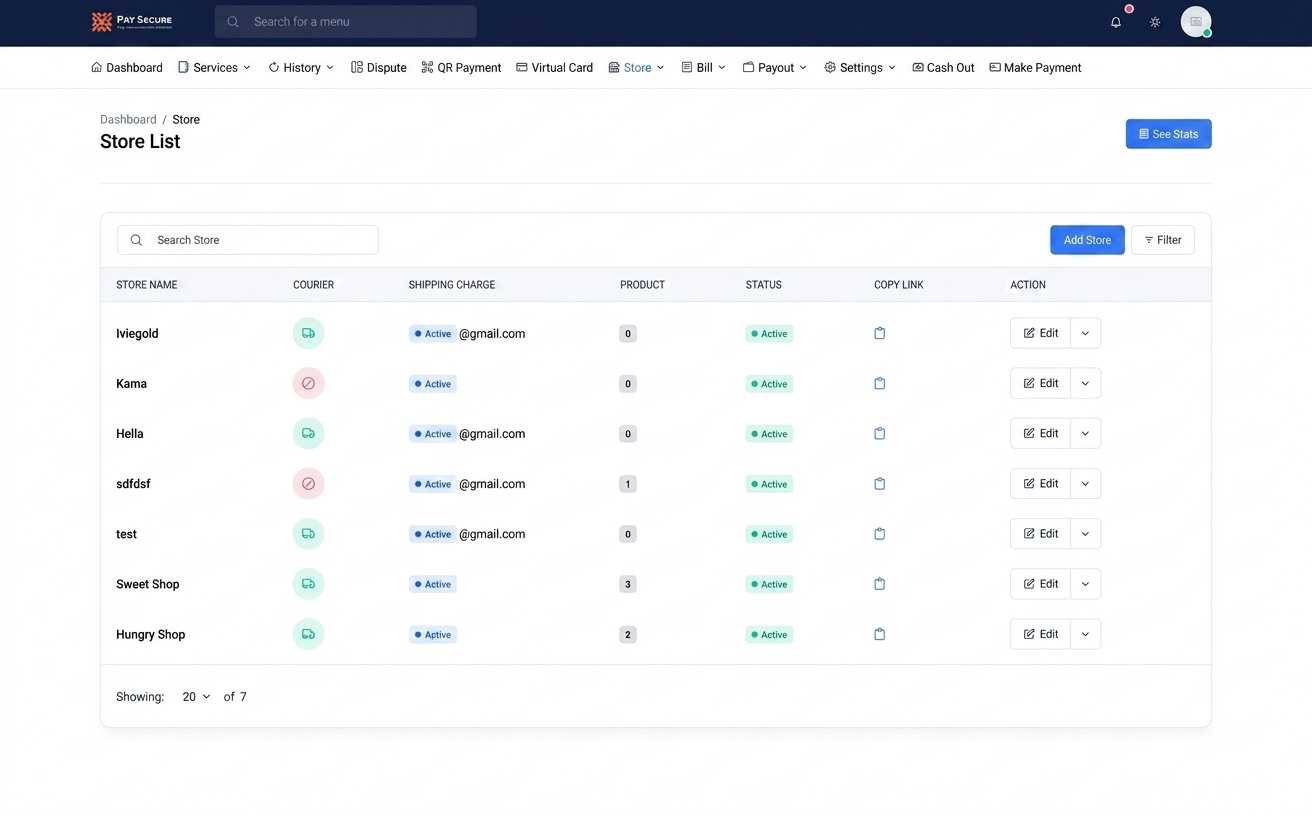
Task: Go to QR Payment
Action: [x=461, y=67]
